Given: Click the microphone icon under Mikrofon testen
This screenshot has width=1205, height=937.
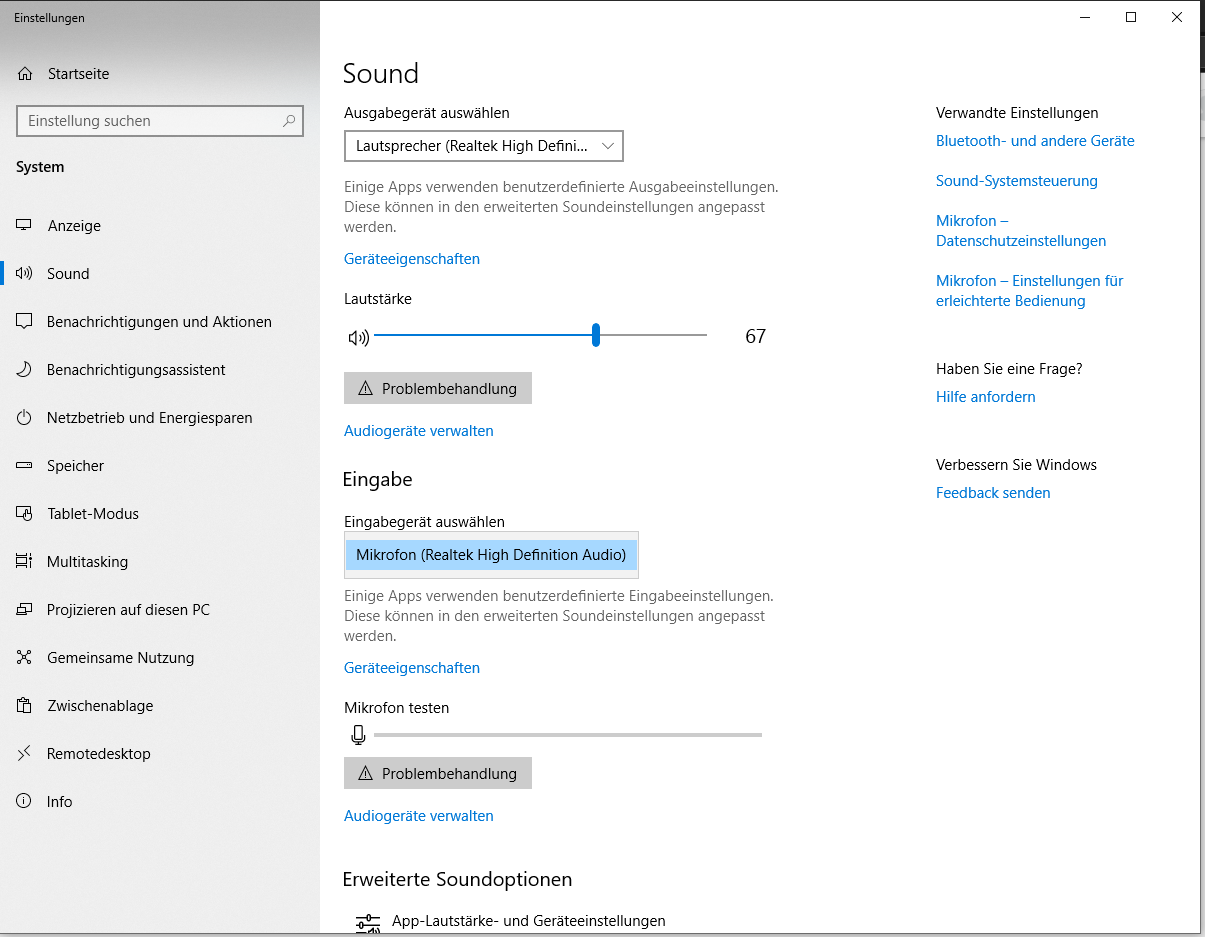Looking at the screenshot, I should pos(358,735).
